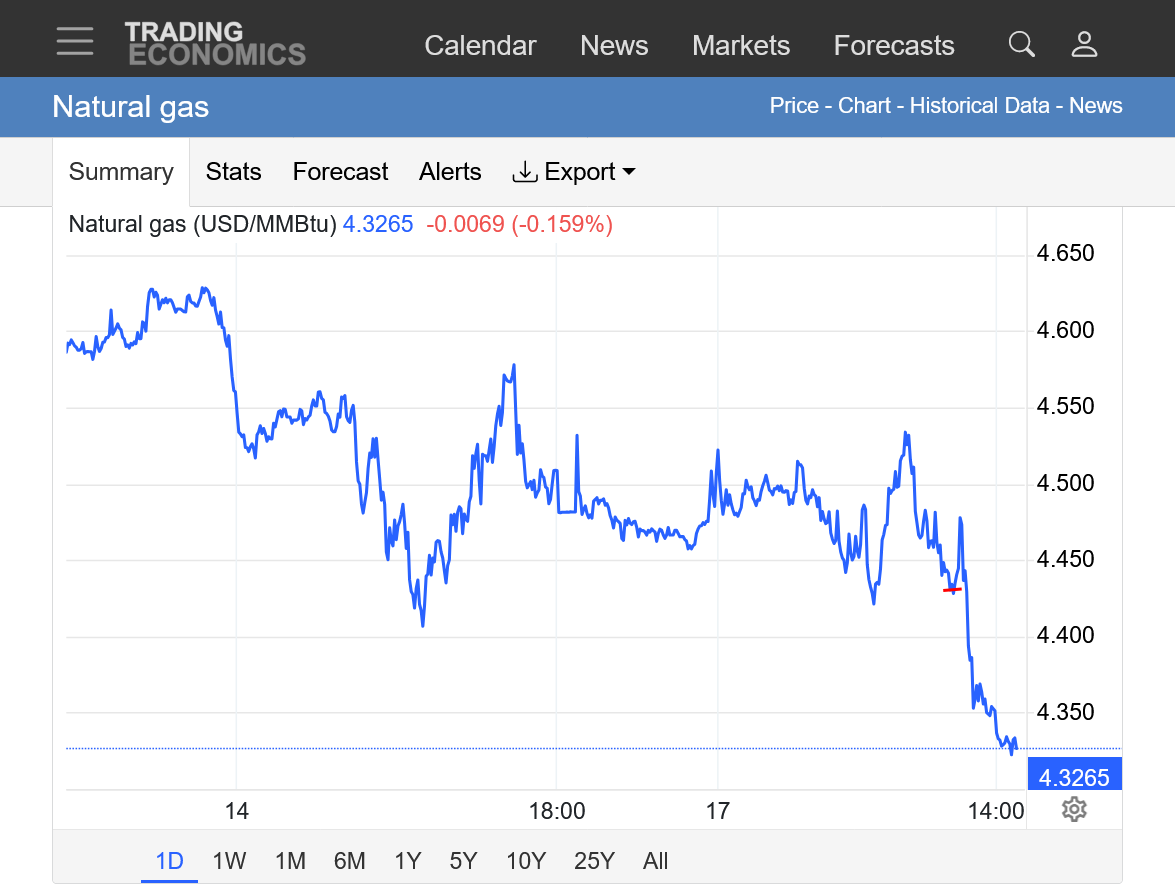Click the Historical Data link

click(979, 106)
